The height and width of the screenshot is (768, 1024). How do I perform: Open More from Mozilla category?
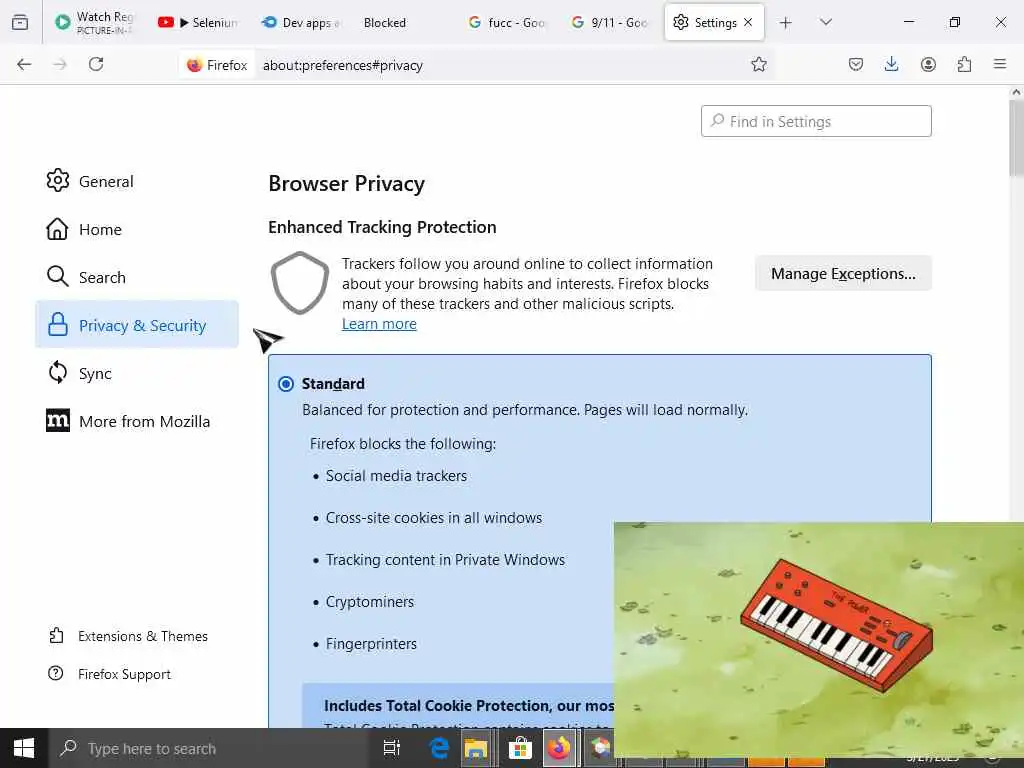pyautogui.click(x=137, y=421)
